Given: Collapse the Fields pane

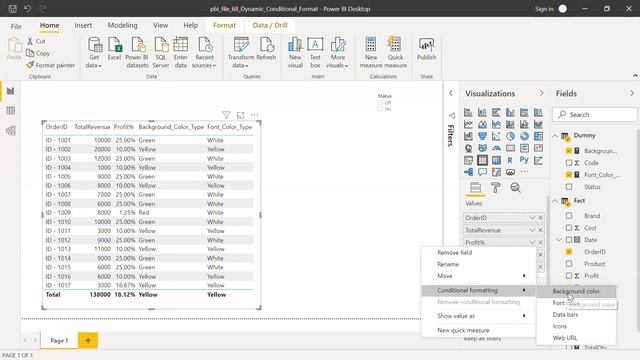Looking at the screenshot, I should 632,93.
